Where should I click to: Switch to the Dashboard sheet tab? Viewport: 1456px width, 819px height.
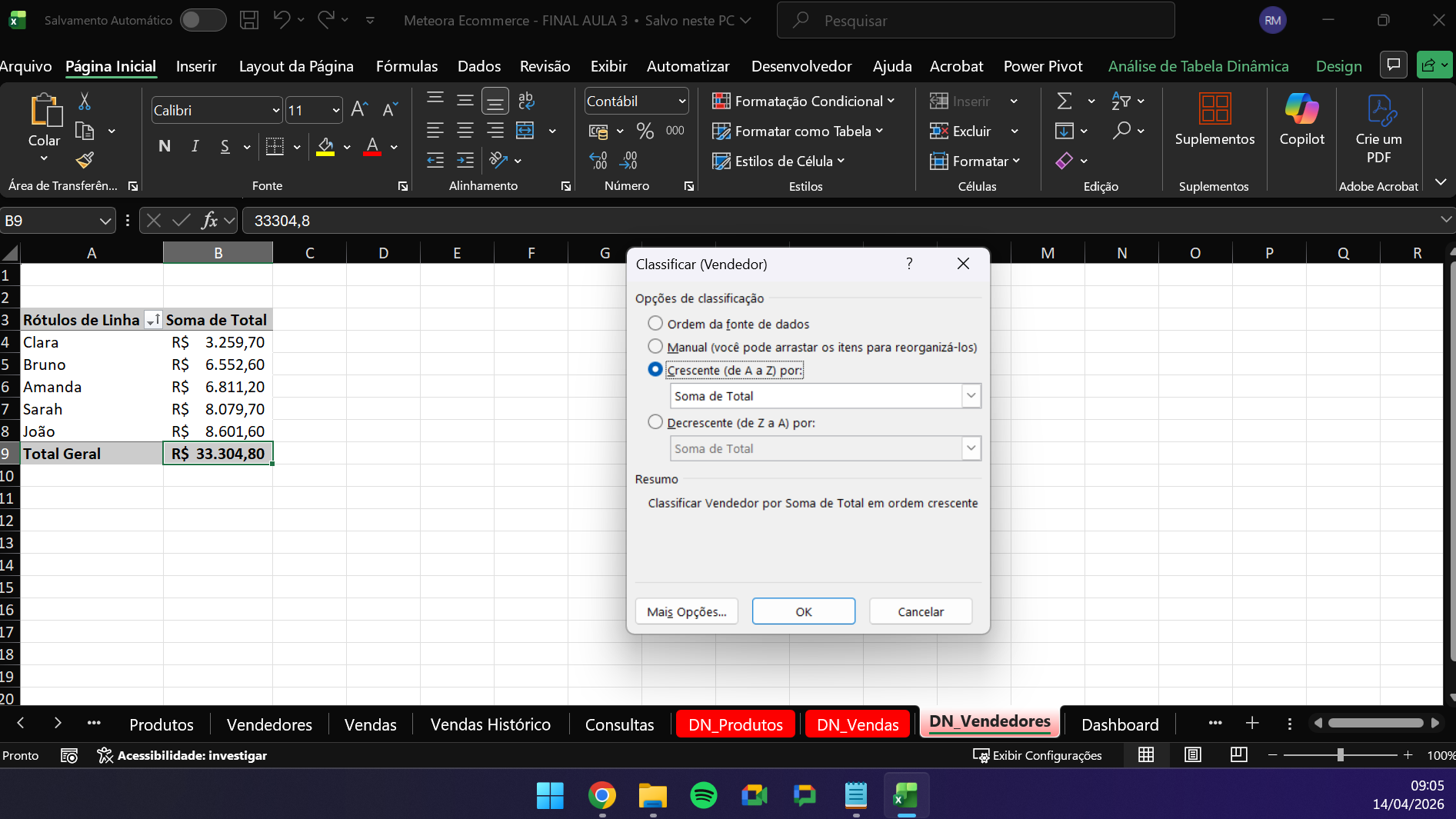pos(1119,724)
